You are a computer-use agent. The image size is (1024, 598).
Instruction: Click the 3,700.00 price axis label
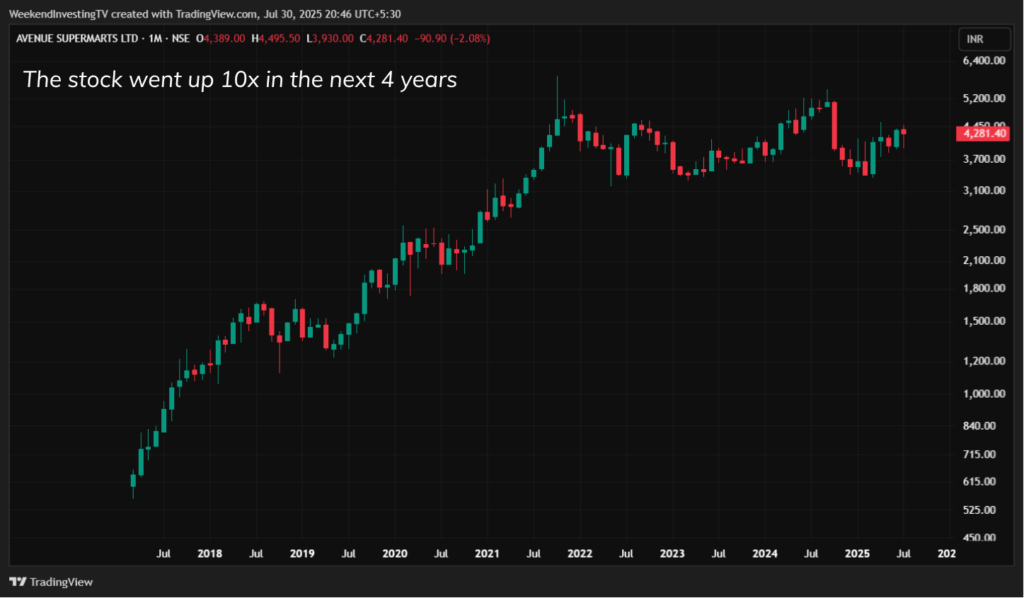(x=984, y=159)
